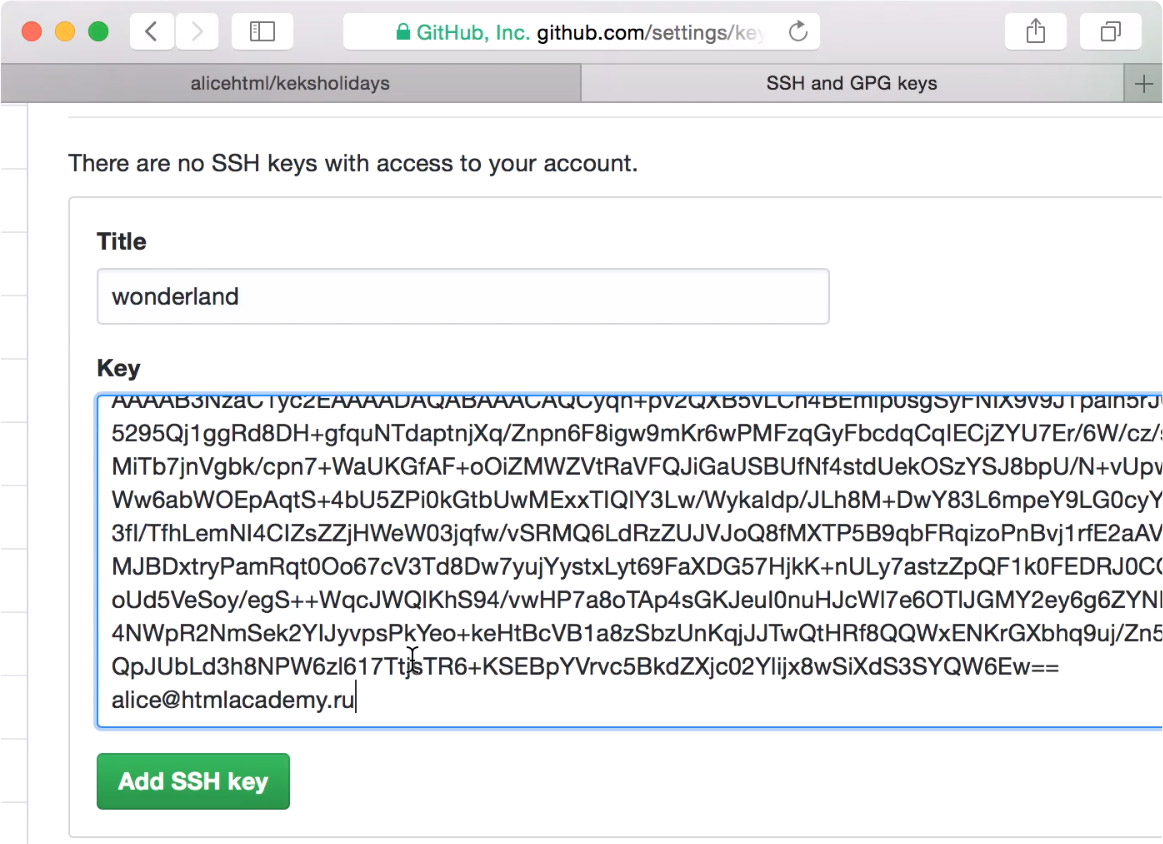Click the Key label above the textarea
This screenshot has height=844, width=1163.
118,368
